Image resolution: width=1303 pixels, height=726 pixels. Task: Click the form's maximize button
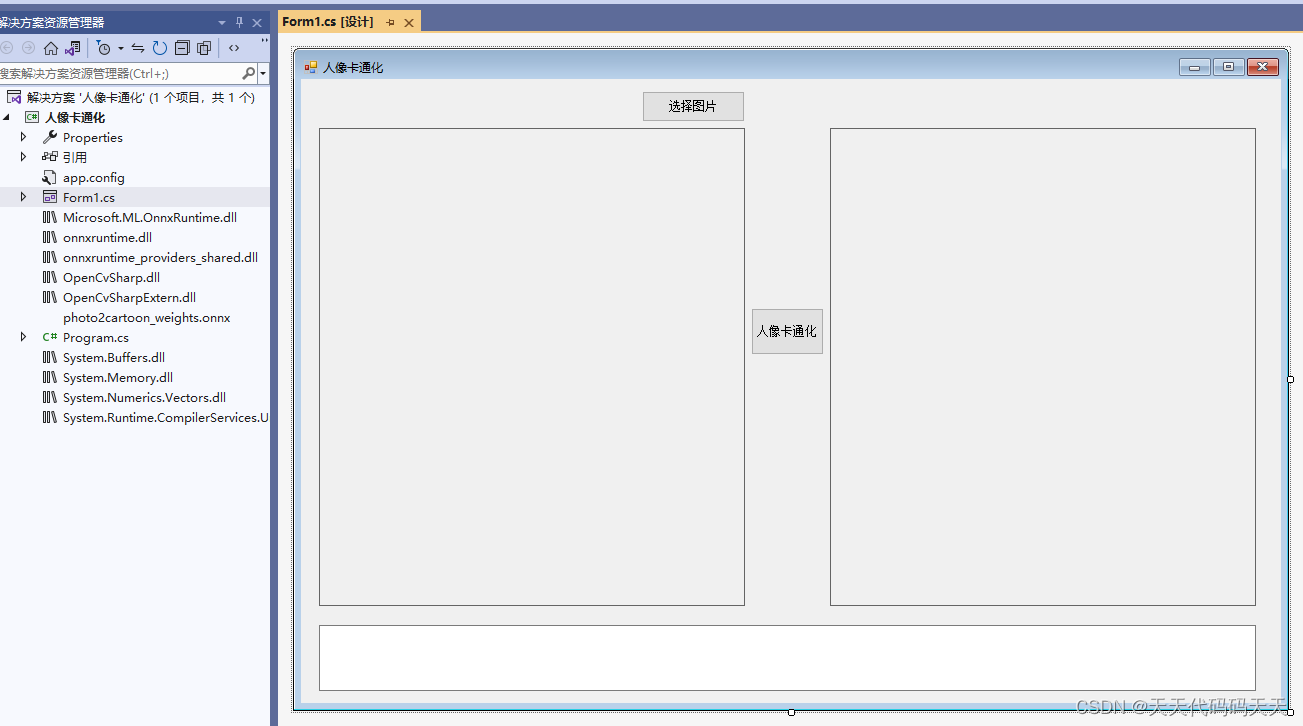1229,67
